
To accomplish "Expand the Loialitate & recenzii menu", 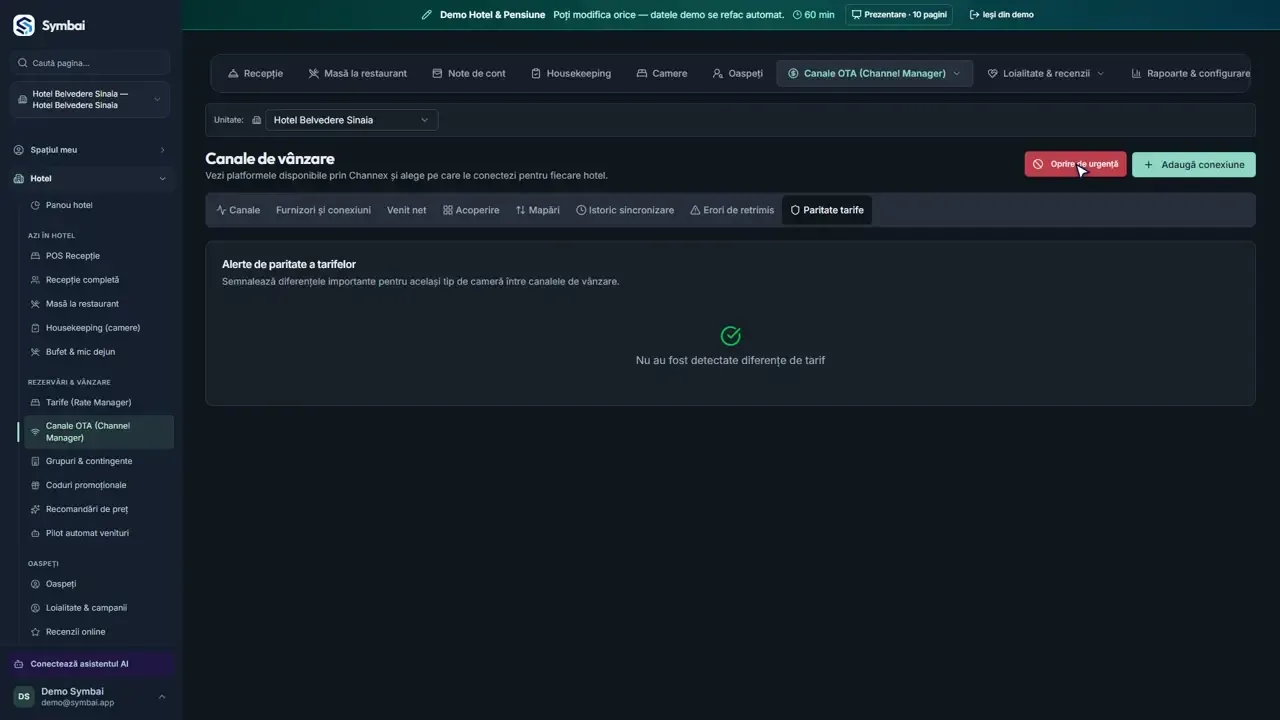I will pos(1046,73).
